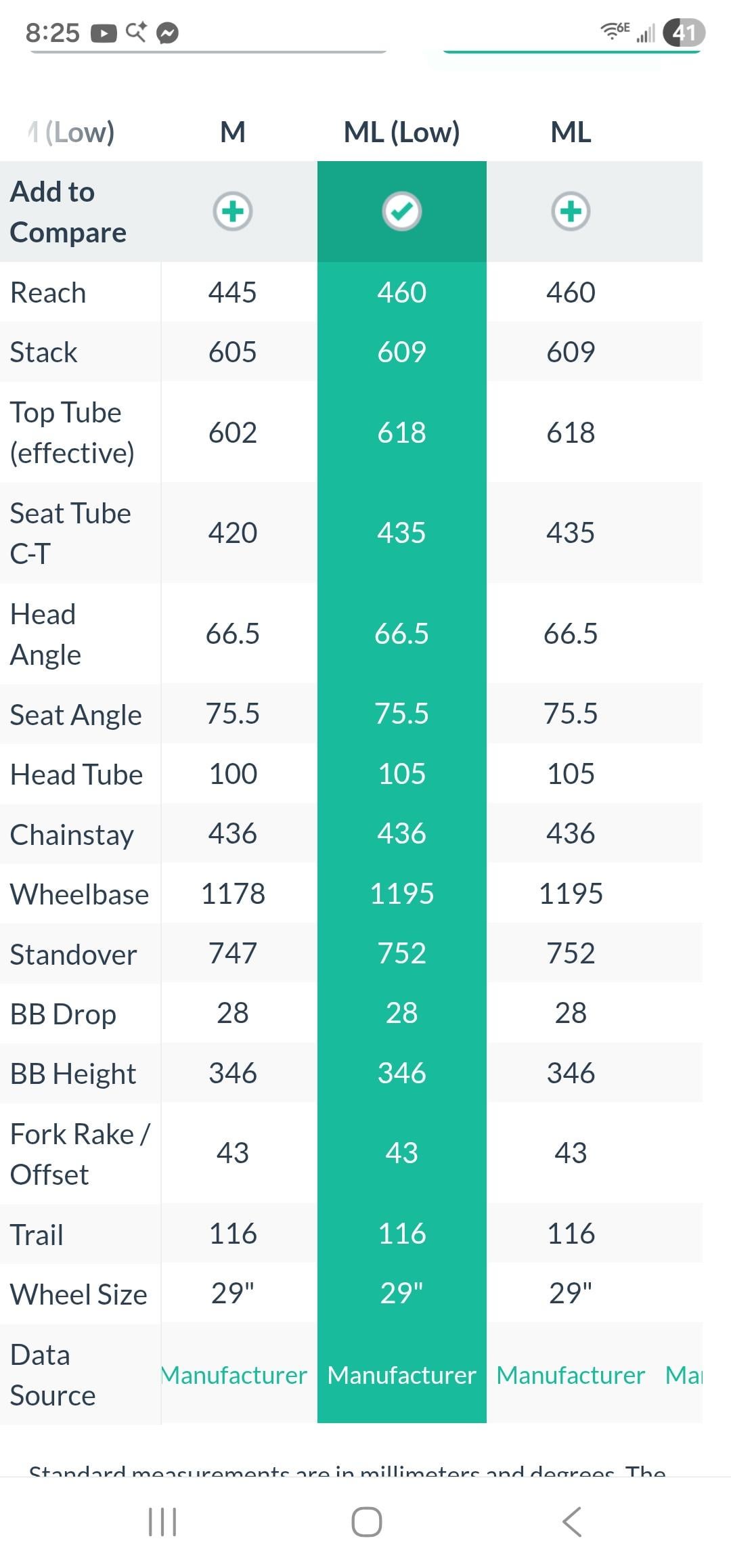Tap the YouTube notification icon

[104, 32]
